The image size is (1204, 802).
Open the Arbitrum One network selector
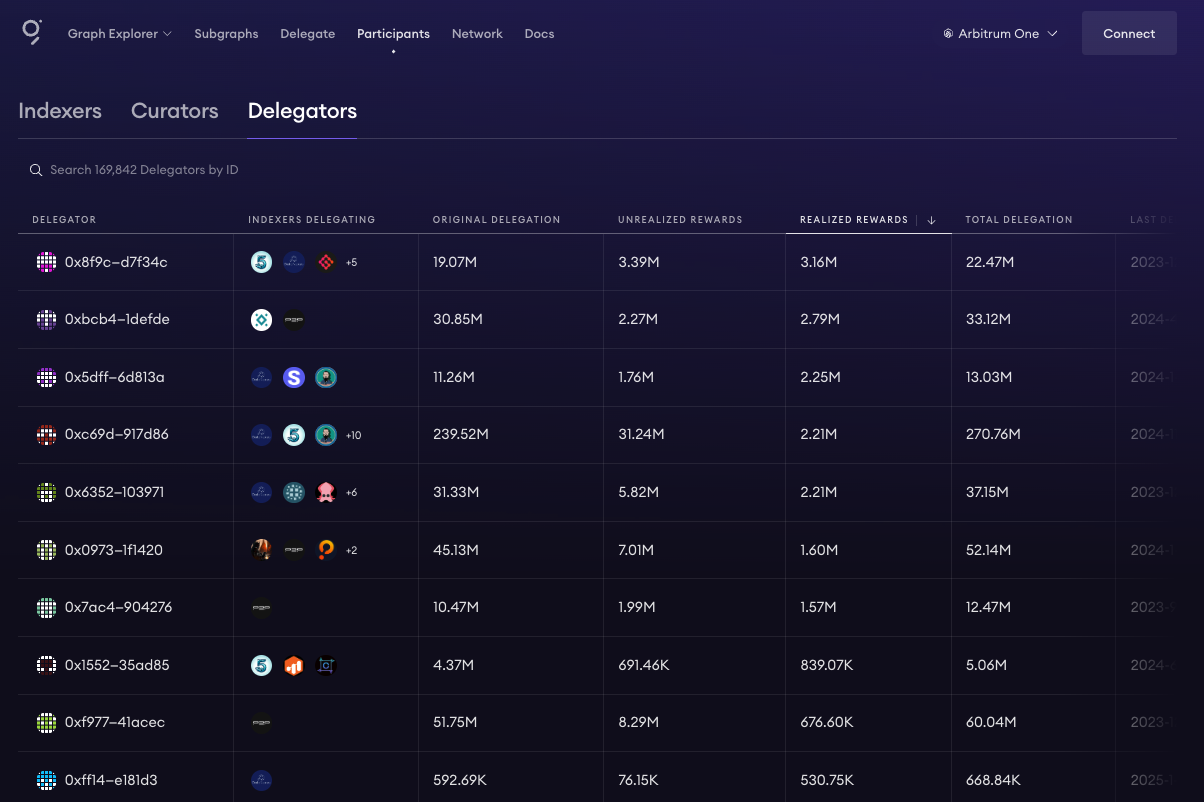(x=1000, y=34)
